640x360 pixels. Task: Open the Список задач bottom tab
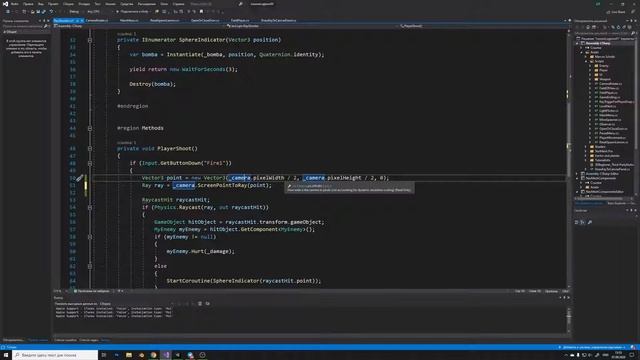pos(89,340)
